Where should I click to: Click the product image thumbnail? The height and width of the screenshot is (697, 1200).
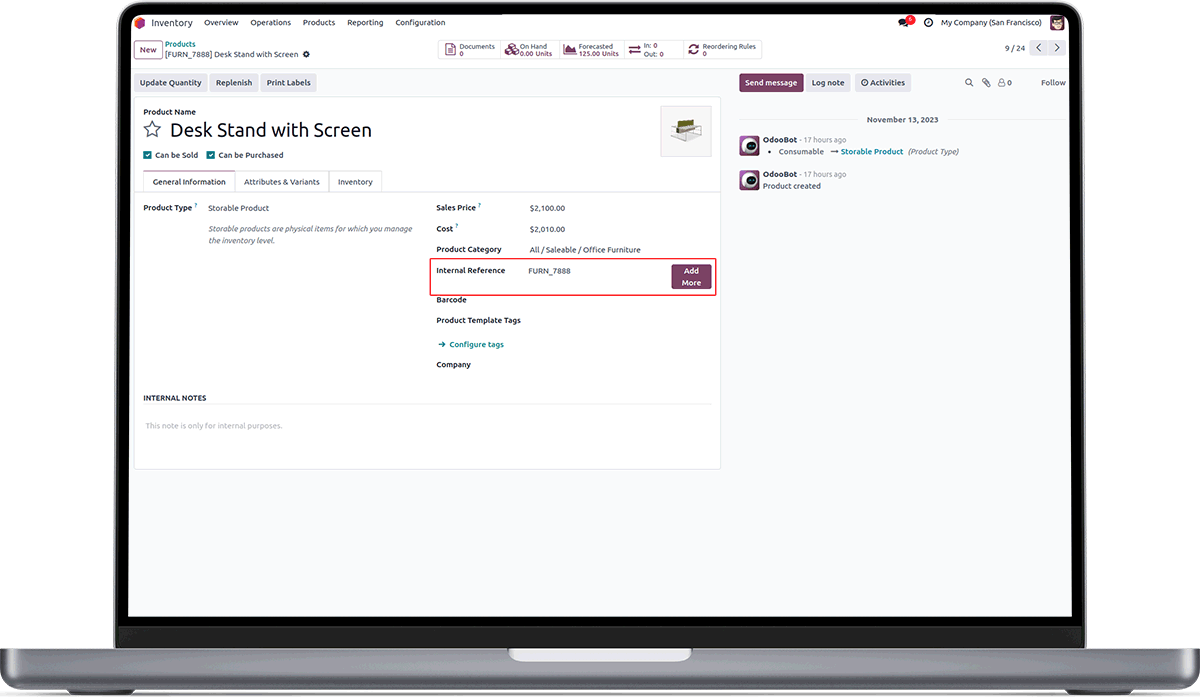pos(686,131)
